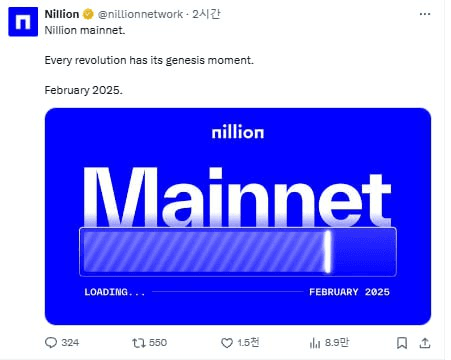Image resolution: width=451 pixels, height=360 pixels.
Task: Click the 324 reply count
Action: pos(70,343)
